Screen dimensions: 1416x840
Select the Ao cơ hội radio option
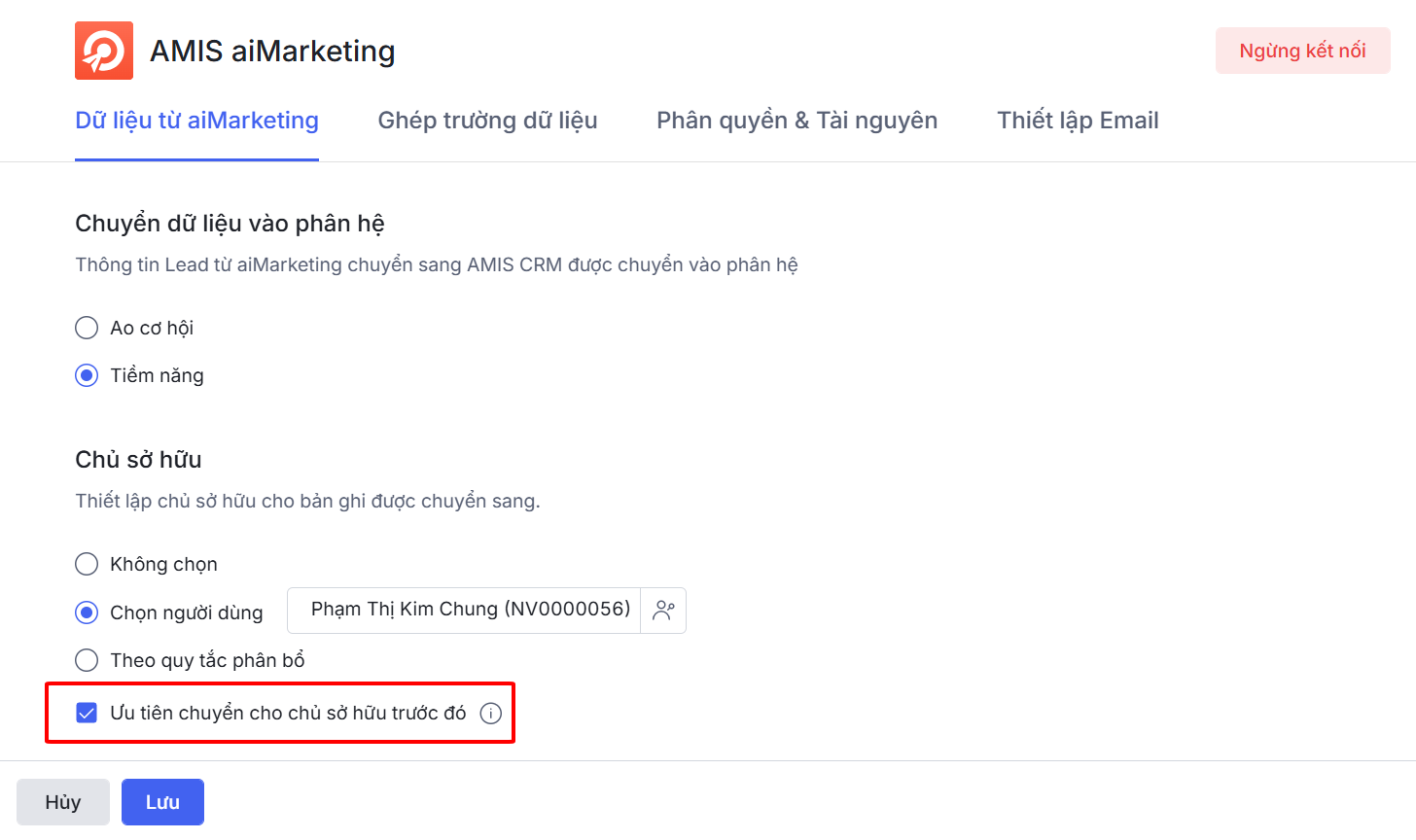click(87, 328)
